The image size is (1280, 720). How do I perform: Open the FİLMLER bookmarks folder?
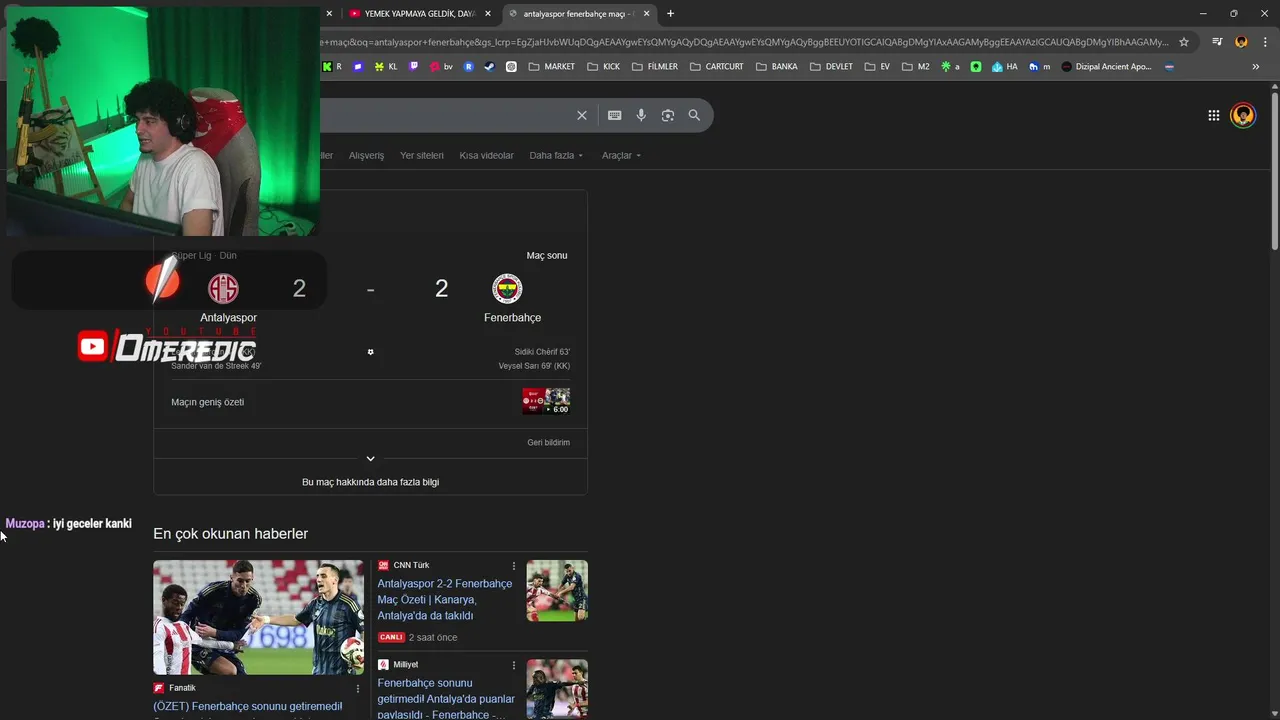655,67
